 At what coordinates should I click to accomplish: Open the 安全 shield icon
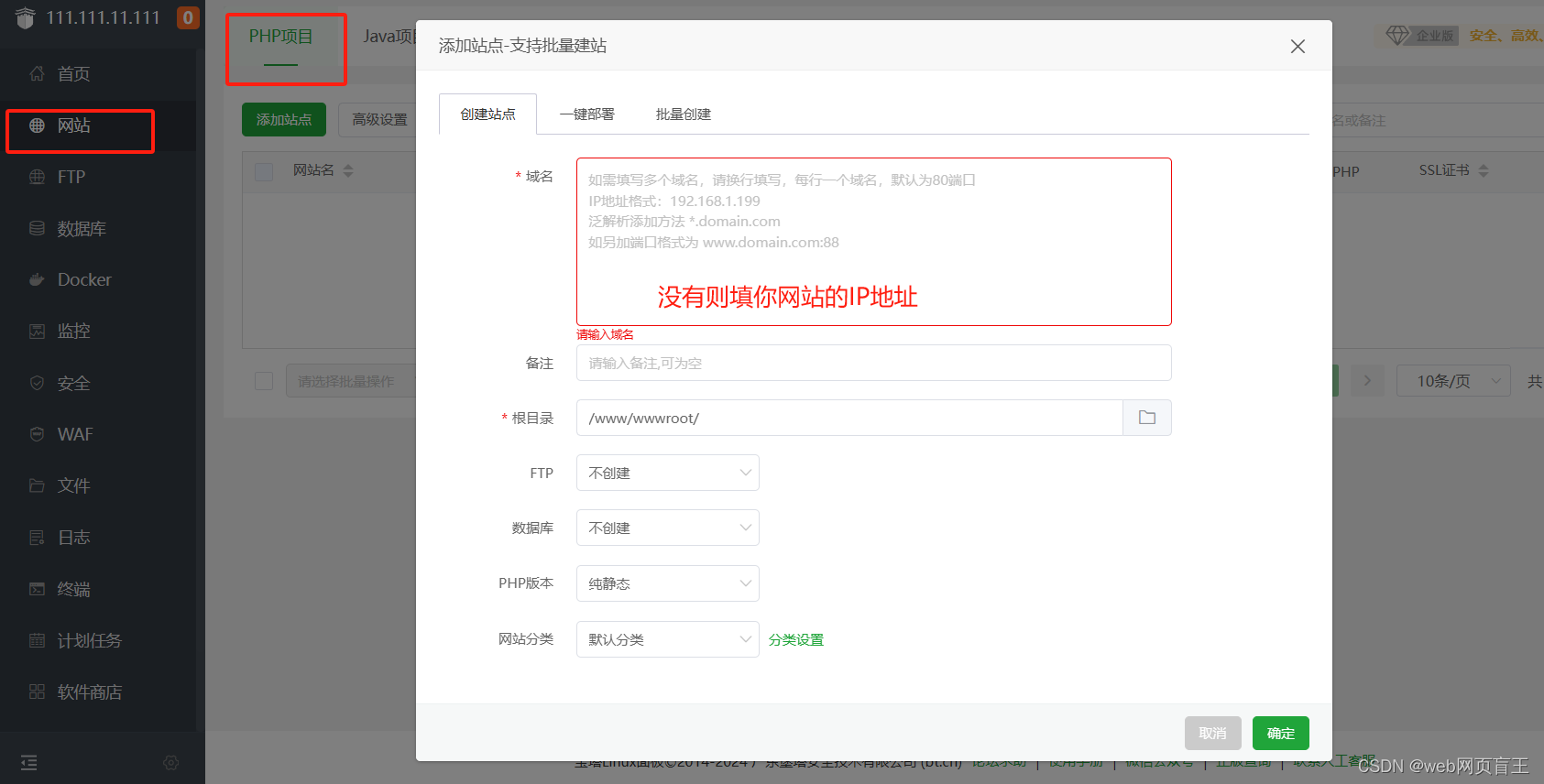point(37,383)
